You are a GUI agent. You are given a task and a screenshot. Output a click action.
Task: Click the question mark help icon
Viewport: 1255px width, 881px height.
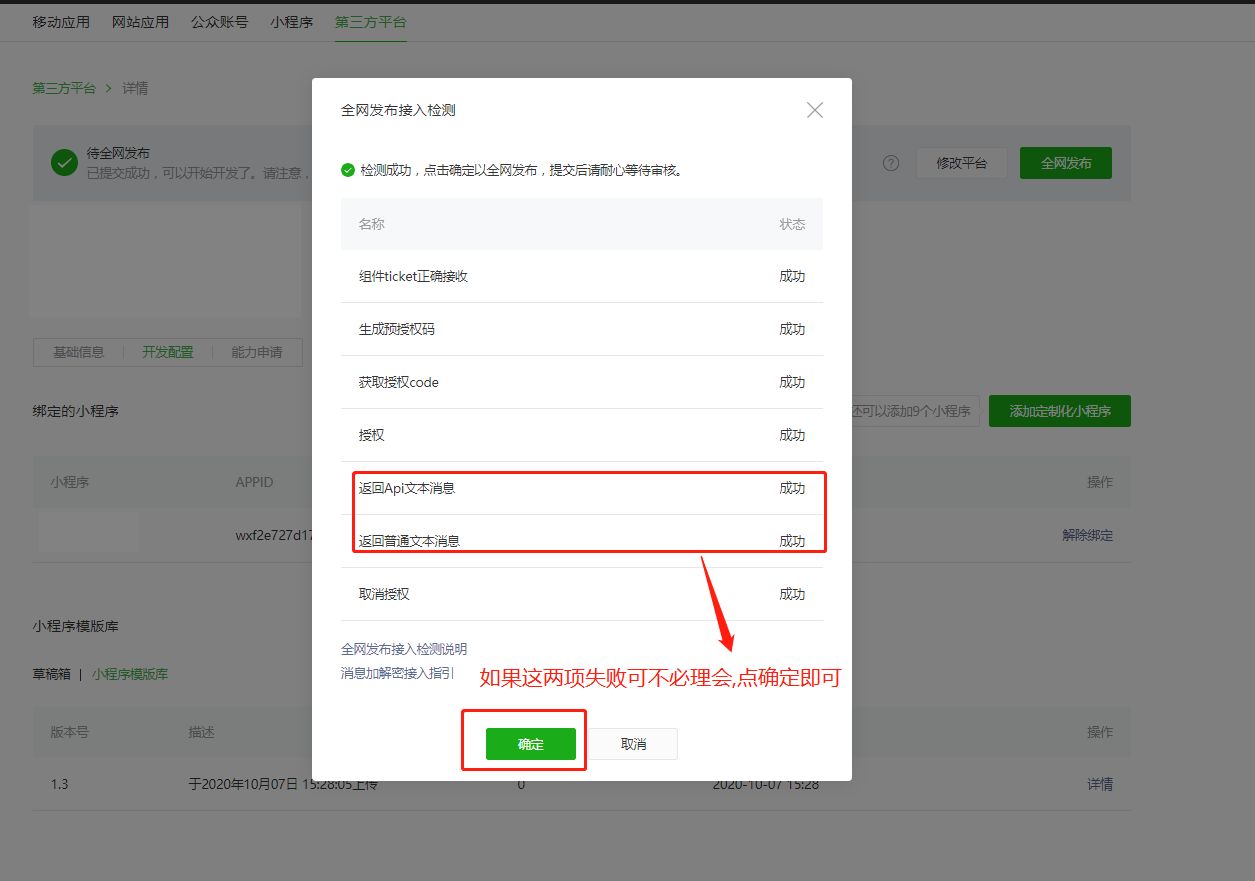pyautogui.click(x=891, y=163)
